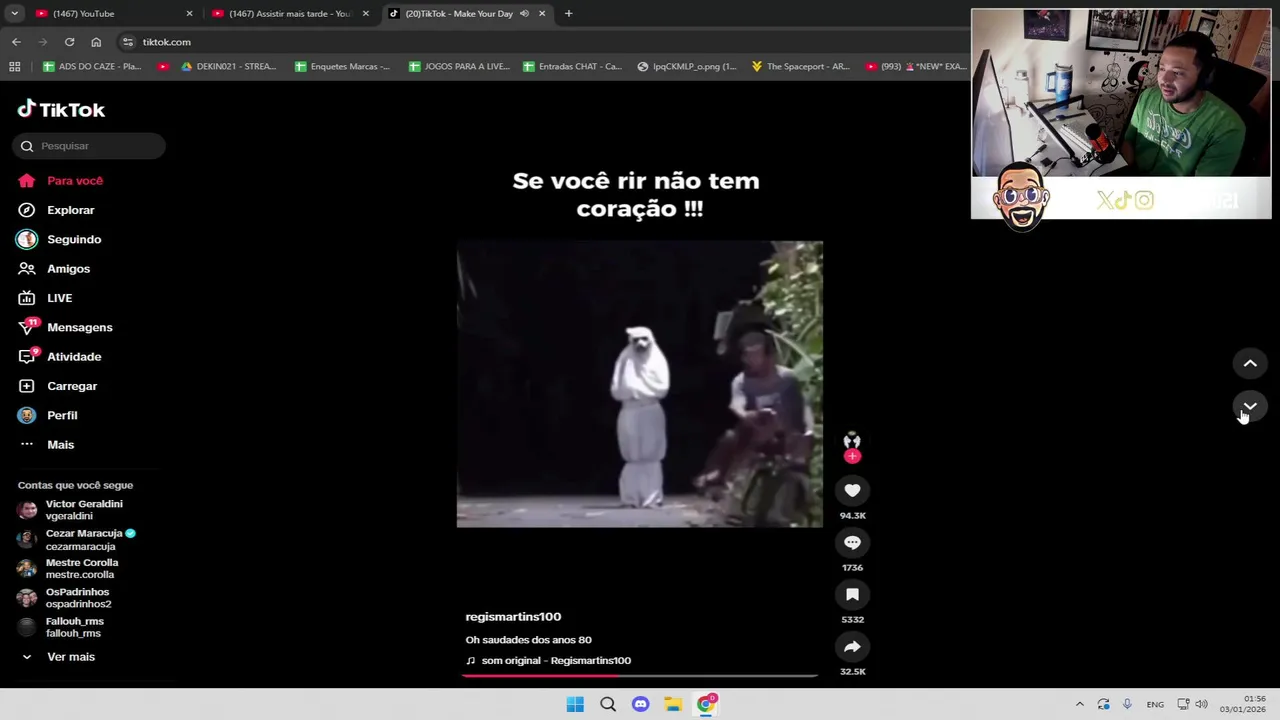Click som original - Regismartins100 sound link

(x=548, y=661)
